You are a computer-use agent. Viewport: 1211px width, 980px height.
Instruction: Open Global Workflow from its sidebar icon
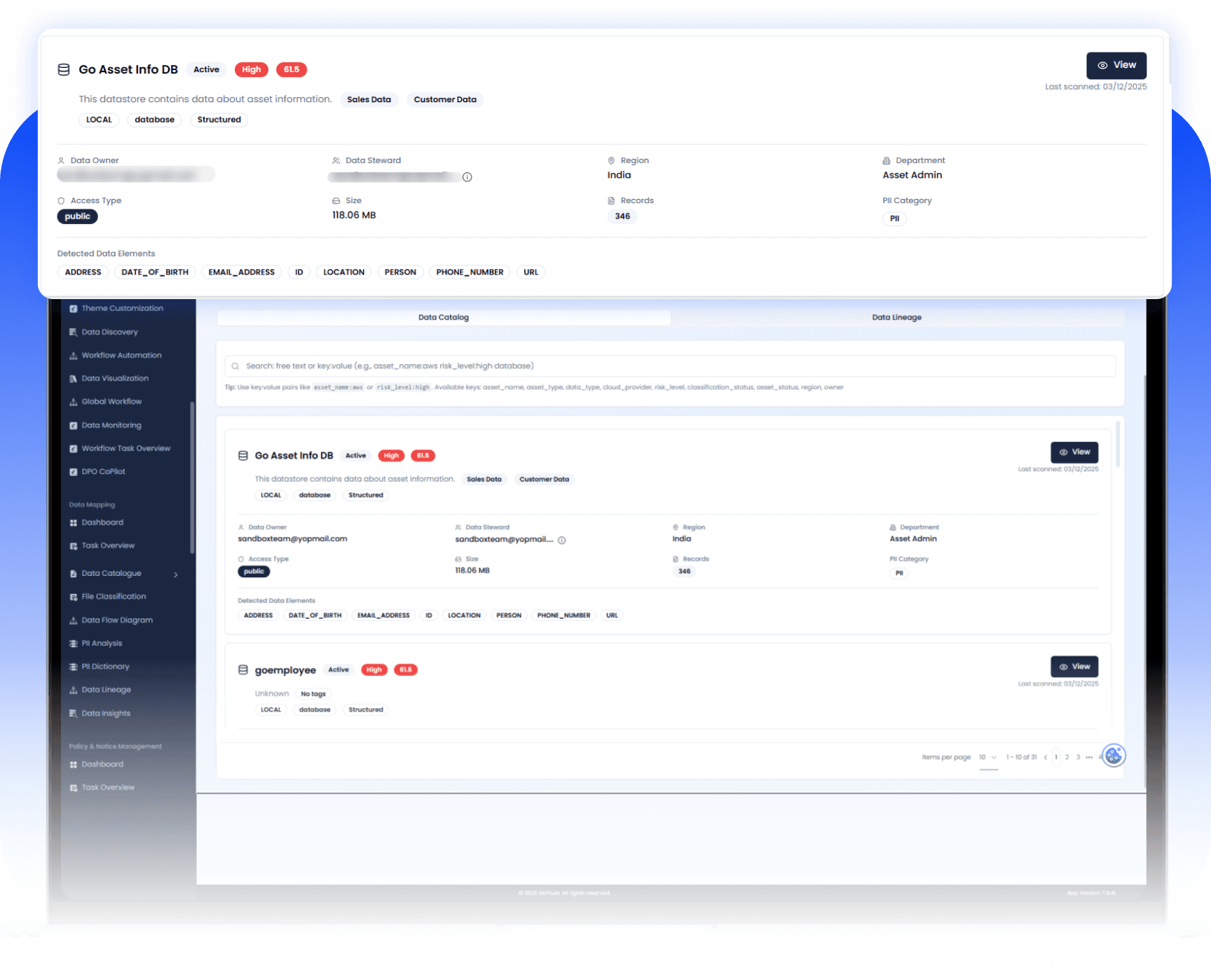coord(74,402)
